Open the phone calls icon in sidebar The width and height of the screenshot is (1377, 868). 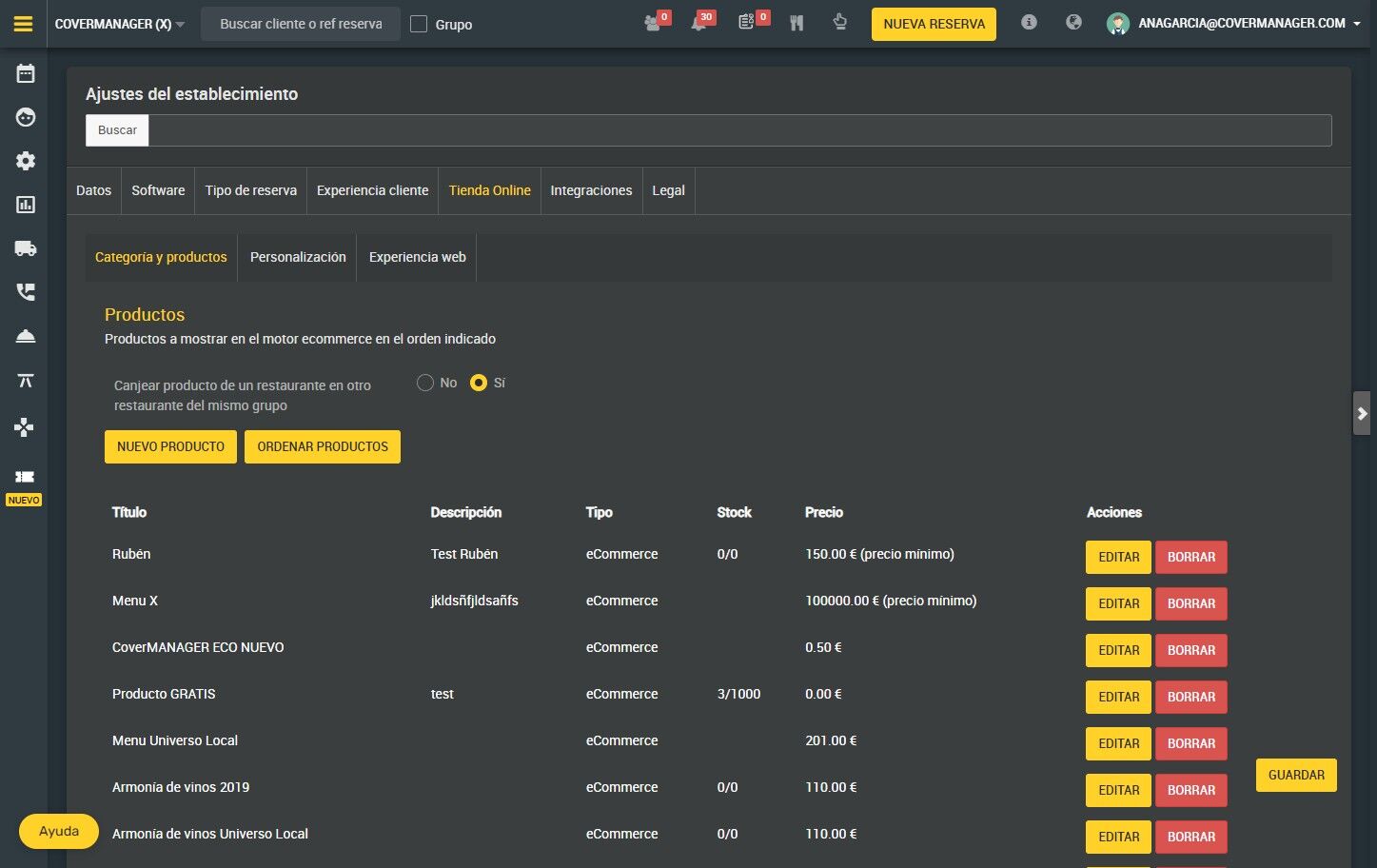[x=26, y=292]
